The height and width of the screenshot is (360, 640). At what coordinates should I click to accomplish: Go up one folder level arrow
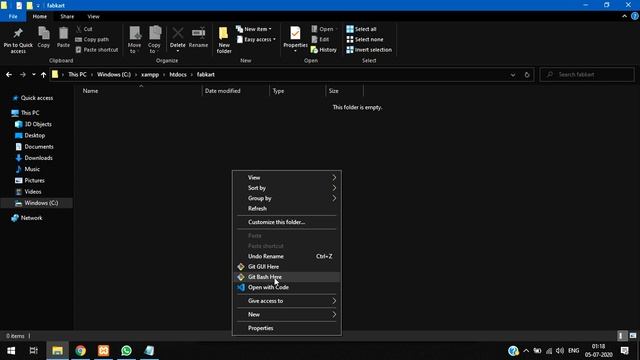(x=43, y=75)
